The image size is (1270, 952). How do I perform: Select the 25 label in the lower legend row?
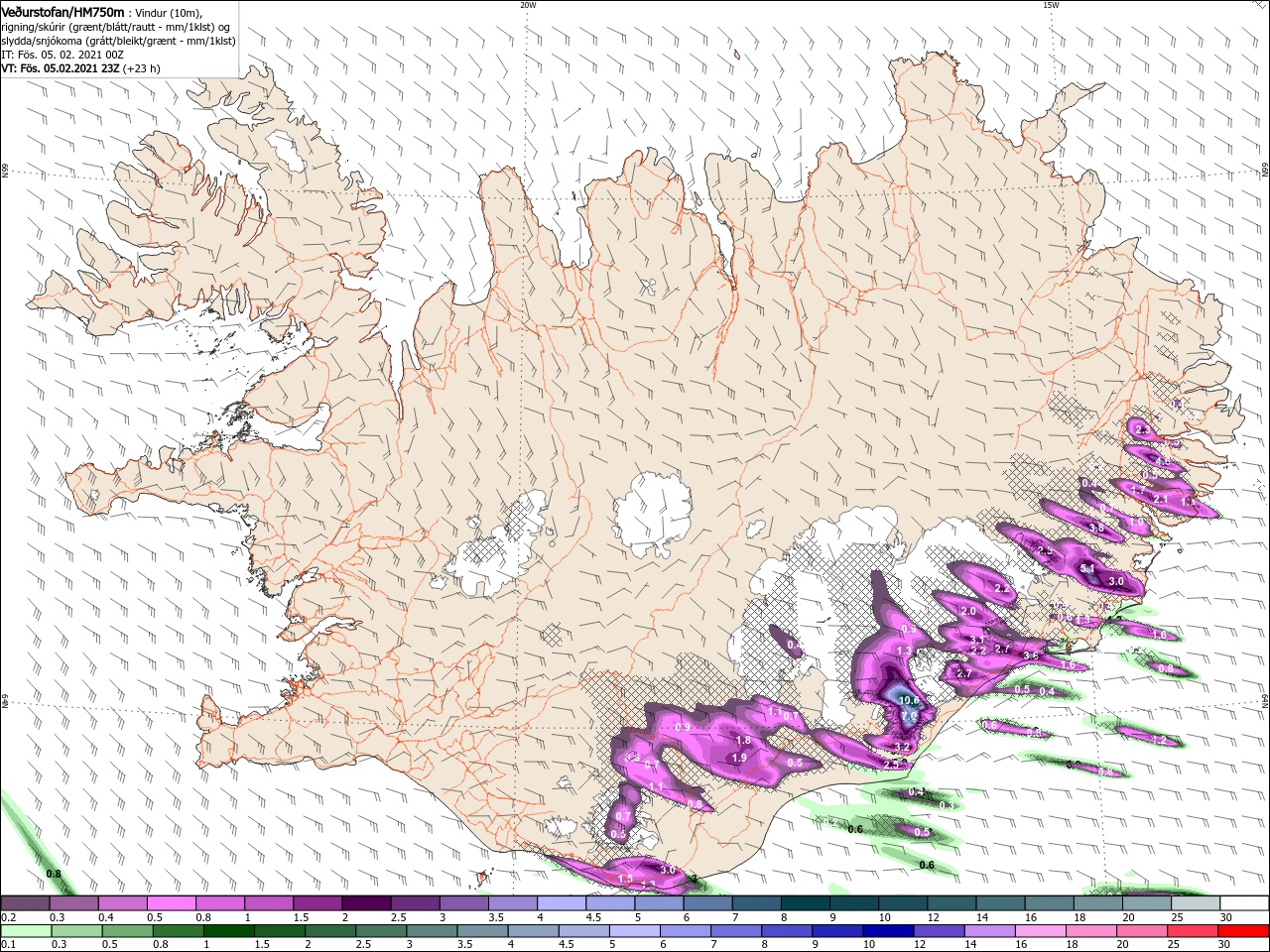[1173, 945]
